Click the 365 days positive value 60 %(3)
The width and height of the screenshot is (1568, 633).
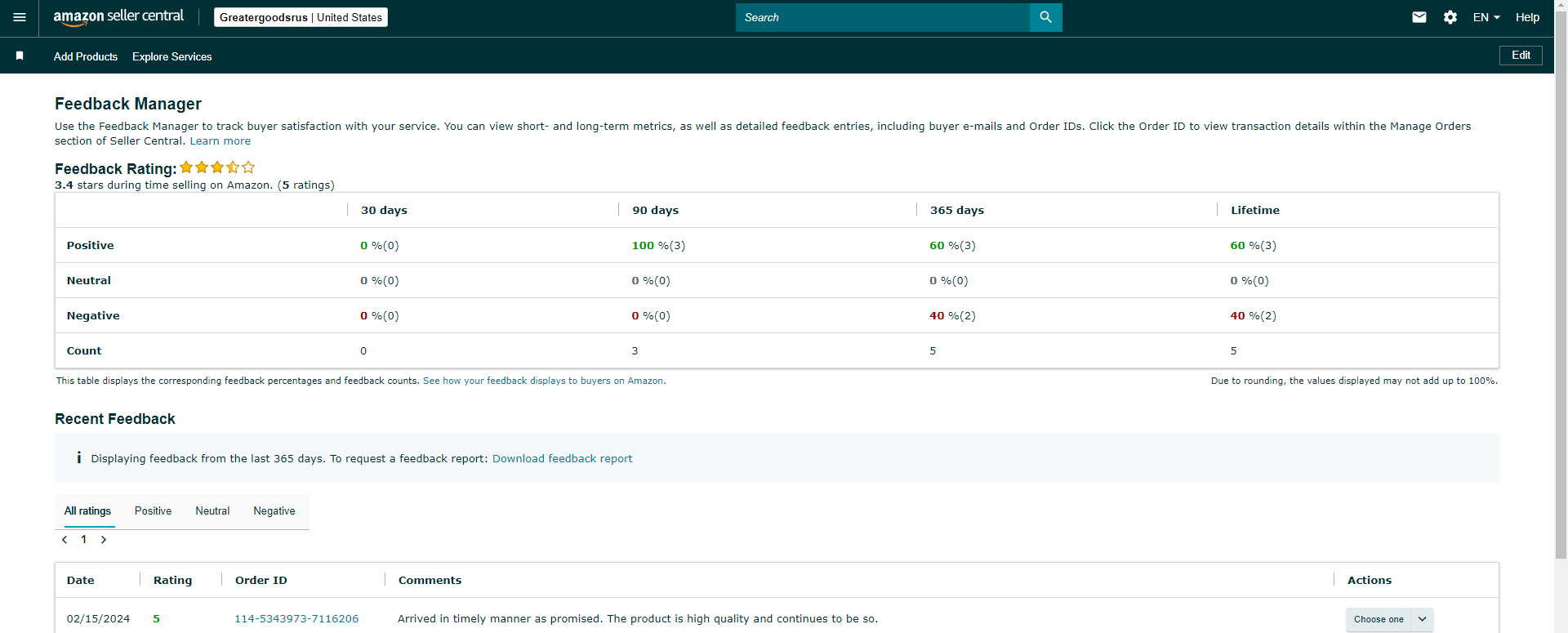(952, 245)
